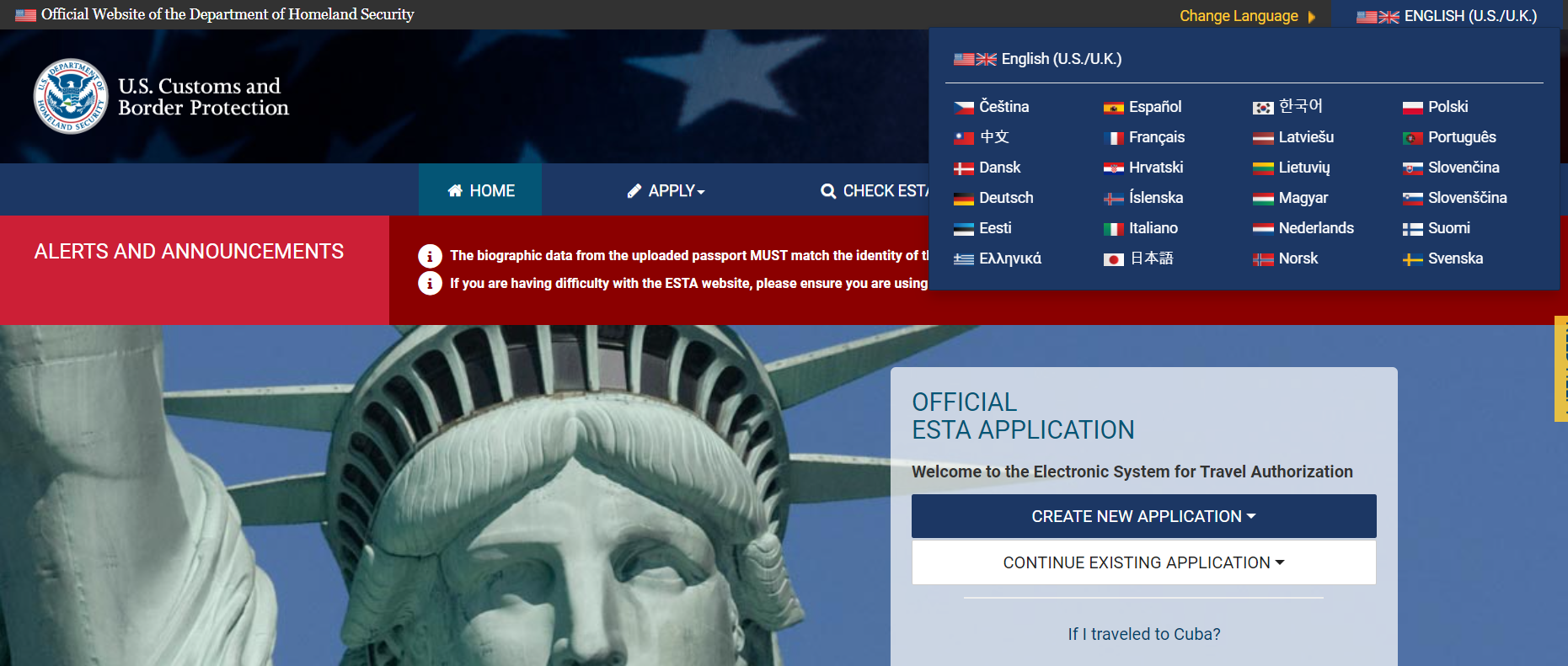1568x666 pixels.
Task: Click the Croatian flag icon next to Hrvatski
Action: tap(1114, 168)
